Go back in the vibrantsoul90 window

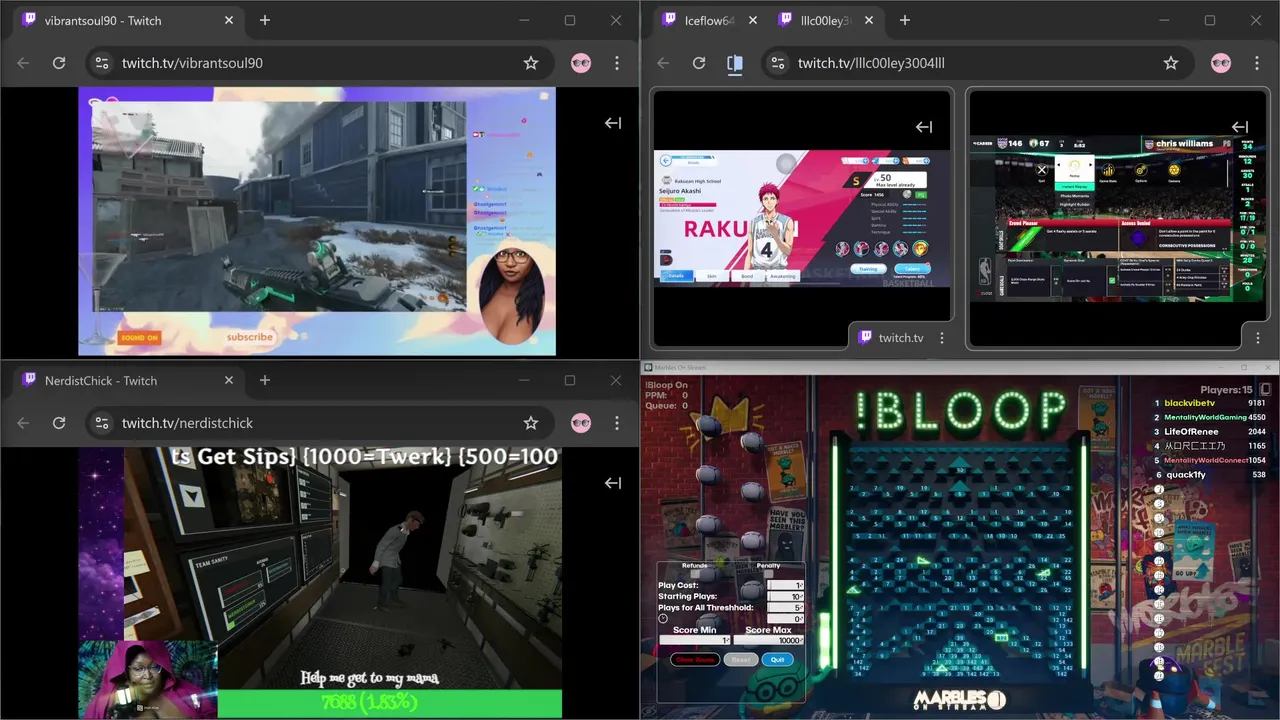point(23,63)
